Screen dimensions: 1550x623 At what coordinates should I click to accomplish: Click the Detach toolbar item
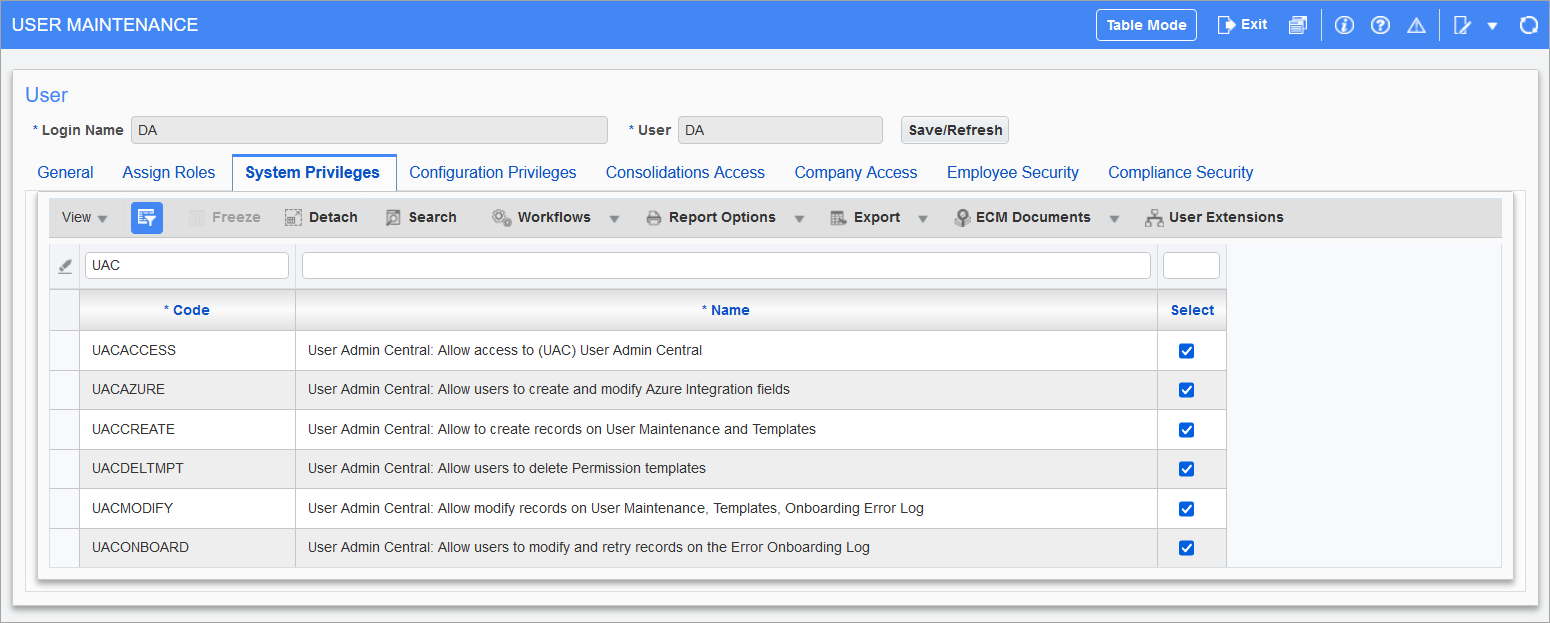[321, 217]
